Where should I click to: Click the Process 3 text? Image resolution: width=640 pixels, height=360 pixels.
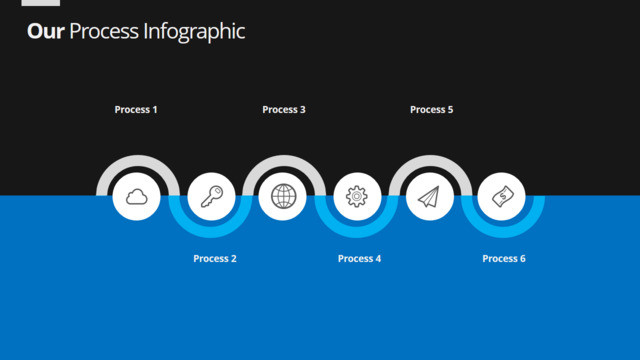(x=284, y=109)
